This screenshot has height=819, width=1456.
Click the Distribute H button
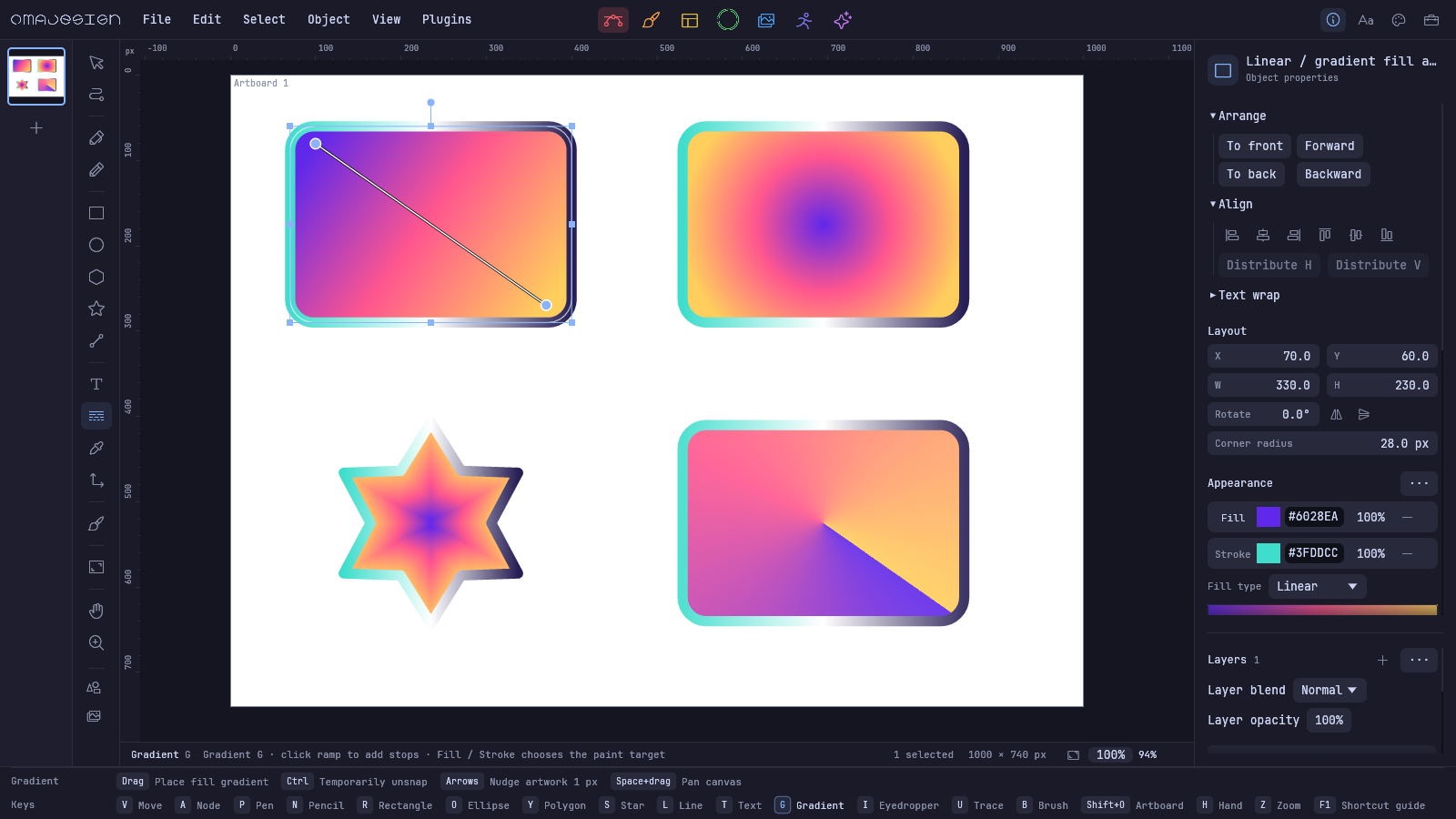(x=1269, y=265)
